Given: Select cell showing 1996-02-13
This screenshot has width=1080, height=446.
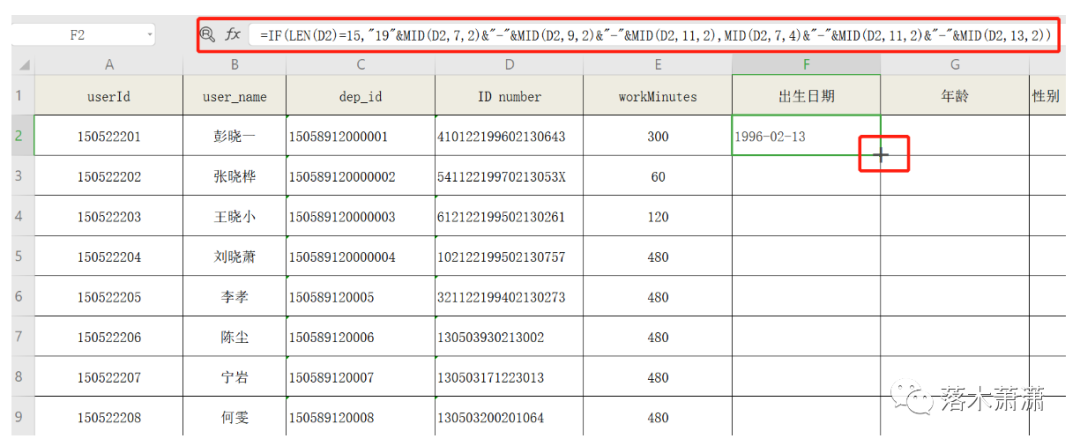Looking at the screenshot, I should pos(807,136).
